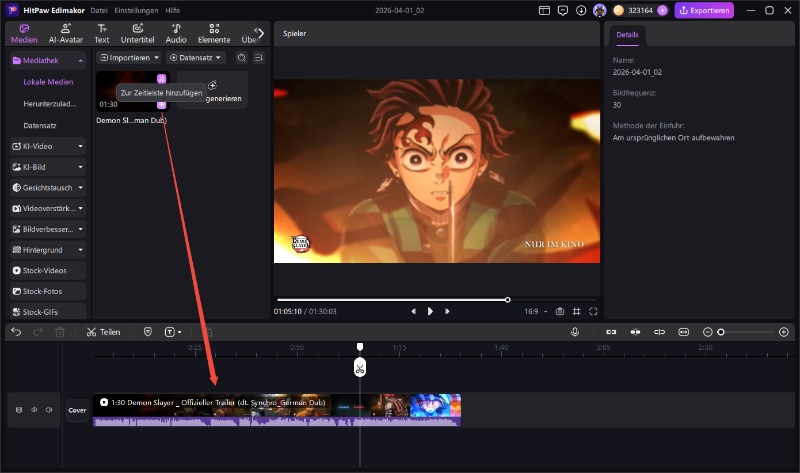The width and height of the screenshot is (800, 473).
Task: Click the Teilen split button
Action: (x=104, y=332)
